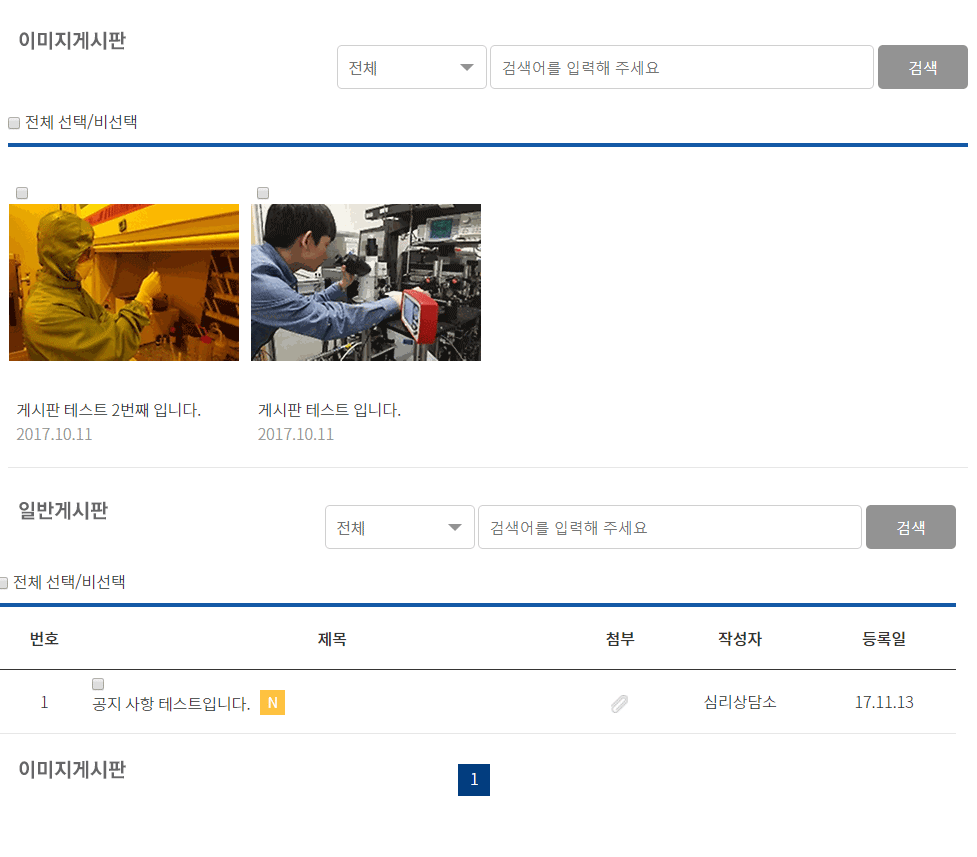Screen dimensions: 977x857
Task: Click the yellow N new-post badge
Action: 272,703
